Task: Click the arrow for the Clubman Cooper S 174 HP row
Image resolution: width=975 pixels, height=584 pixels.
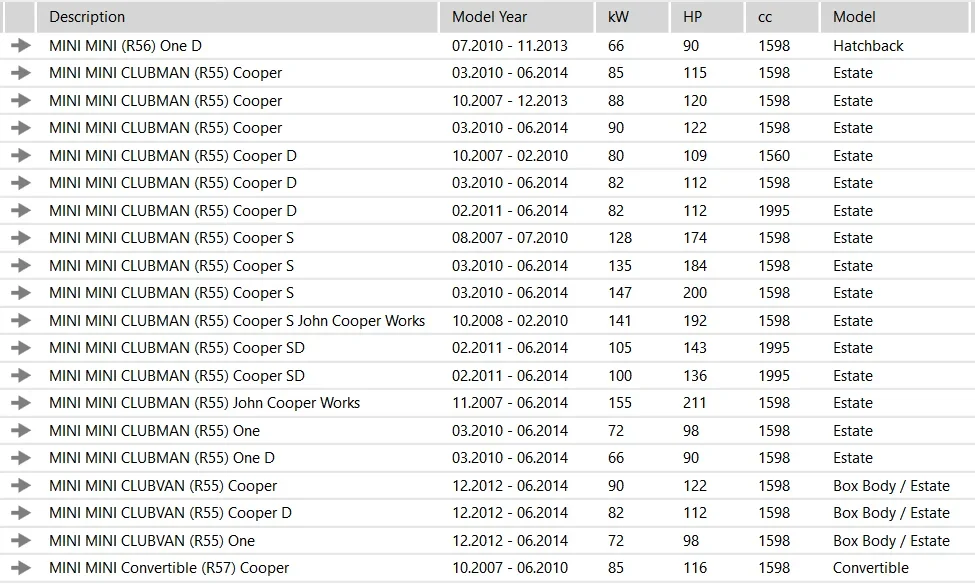Action: point(21,238)
